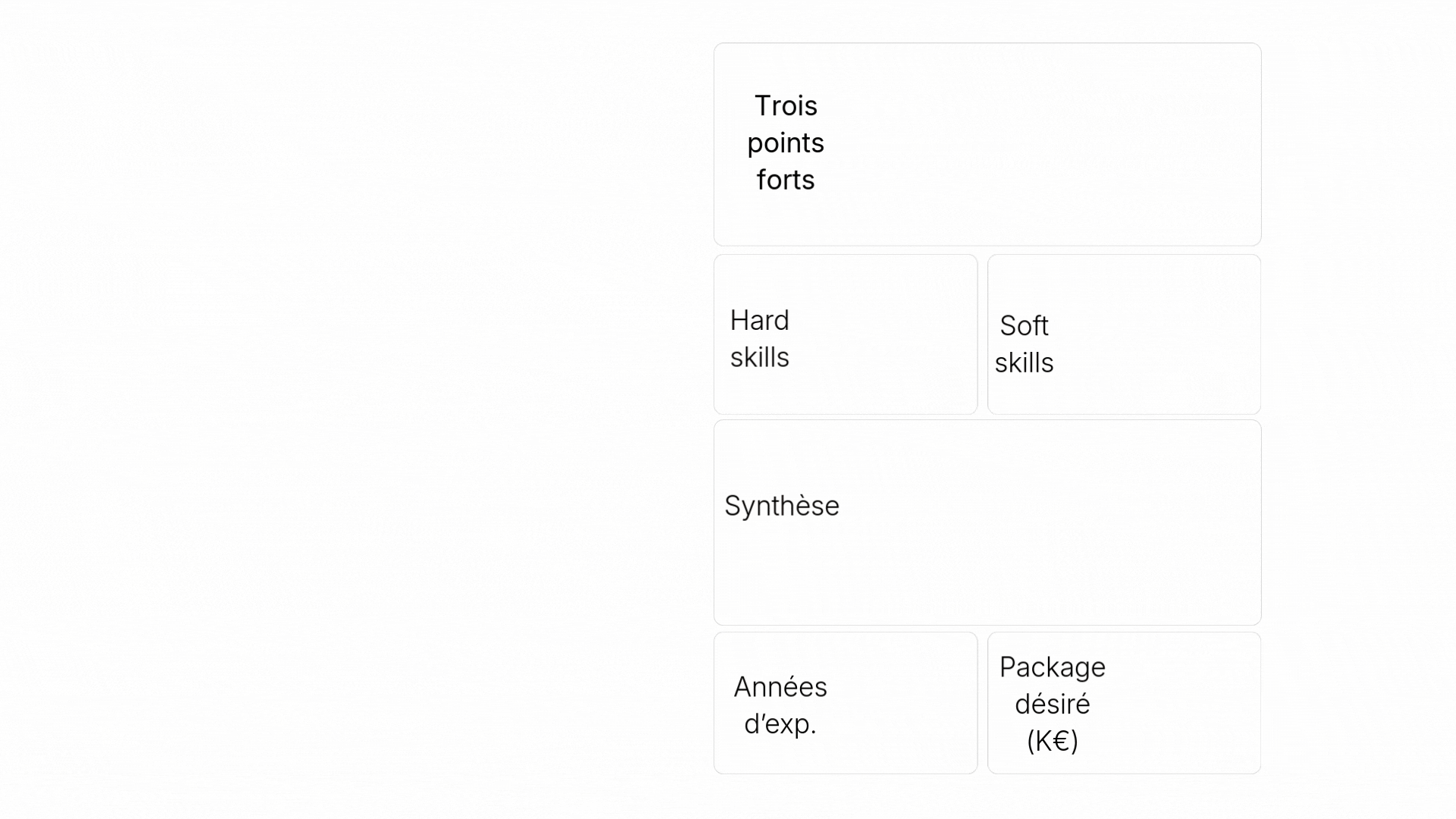The height and width of the screenshot is (819, 1456).
Task: Select the word "Soft" in the skills row
Action: (1024, 326)
